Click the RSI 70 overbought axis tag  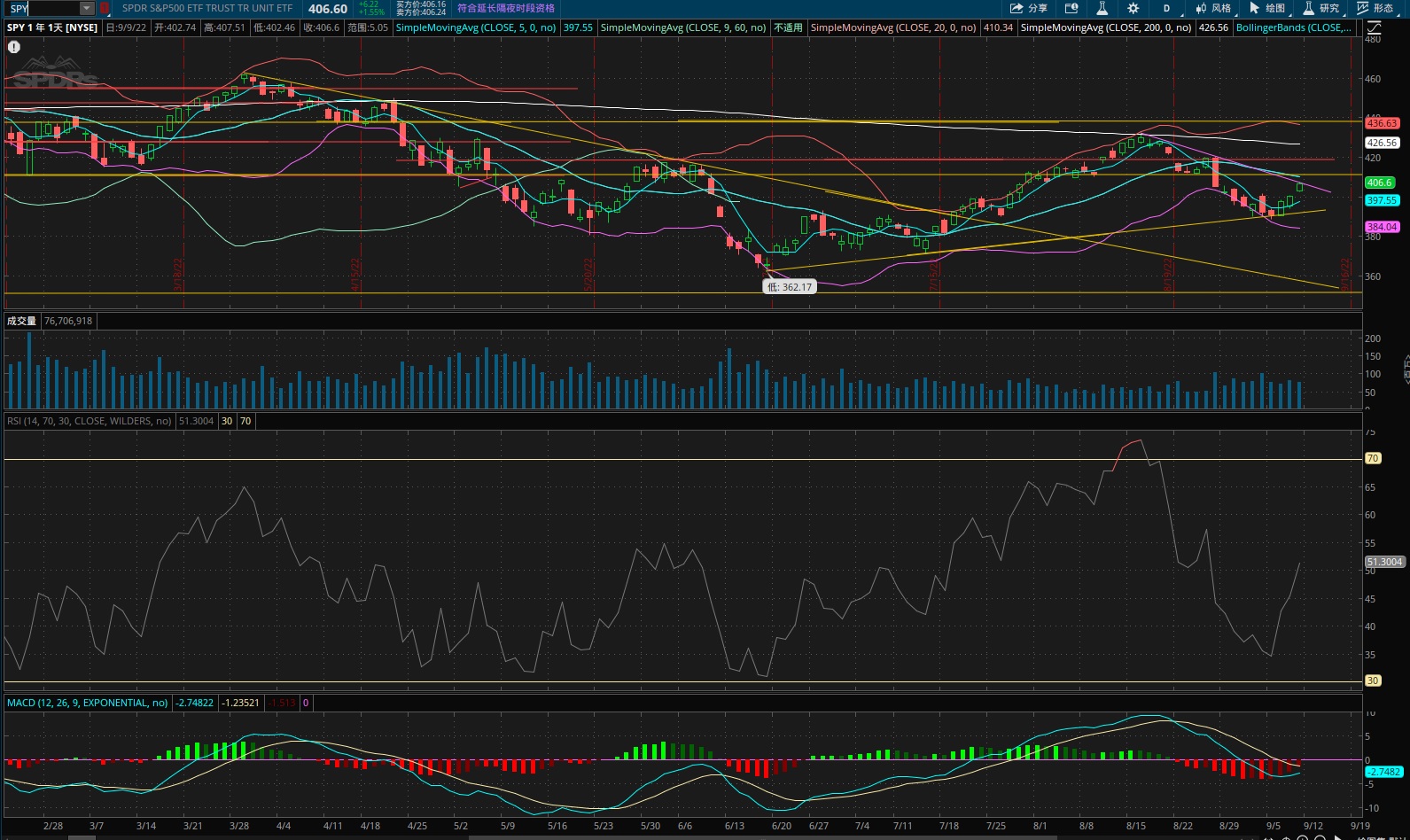(1373, 458)
